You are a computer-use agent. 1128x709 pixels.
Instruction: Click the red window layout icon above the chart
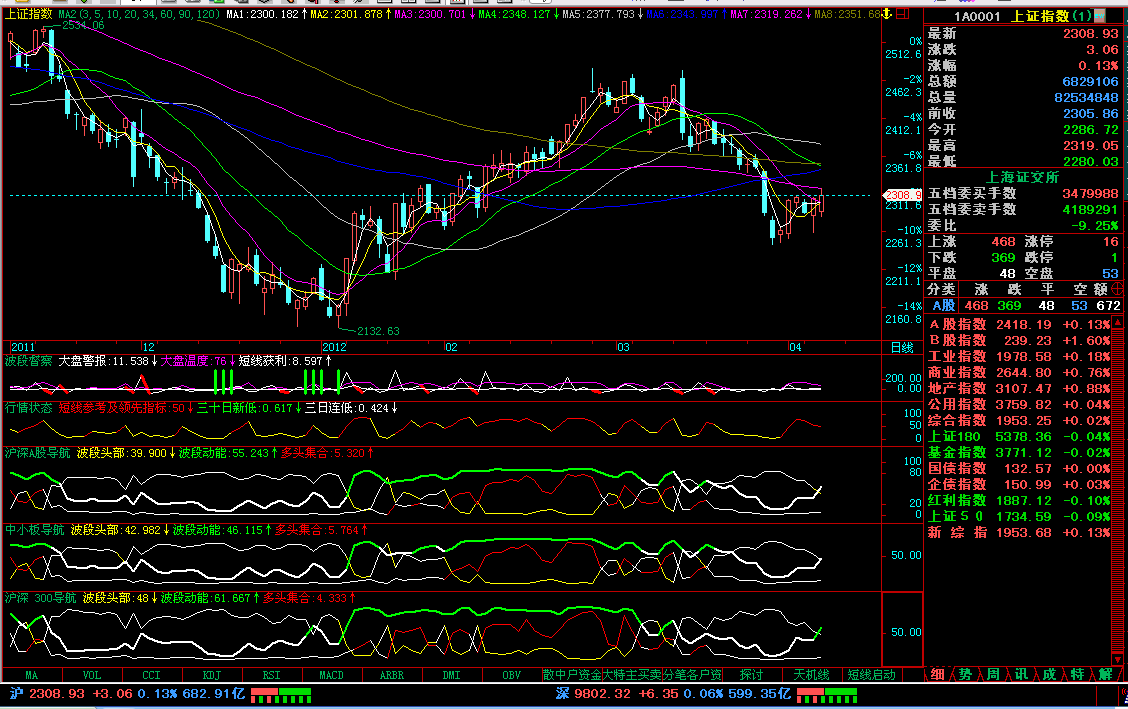pyautogui.click(x=902, y=14)
